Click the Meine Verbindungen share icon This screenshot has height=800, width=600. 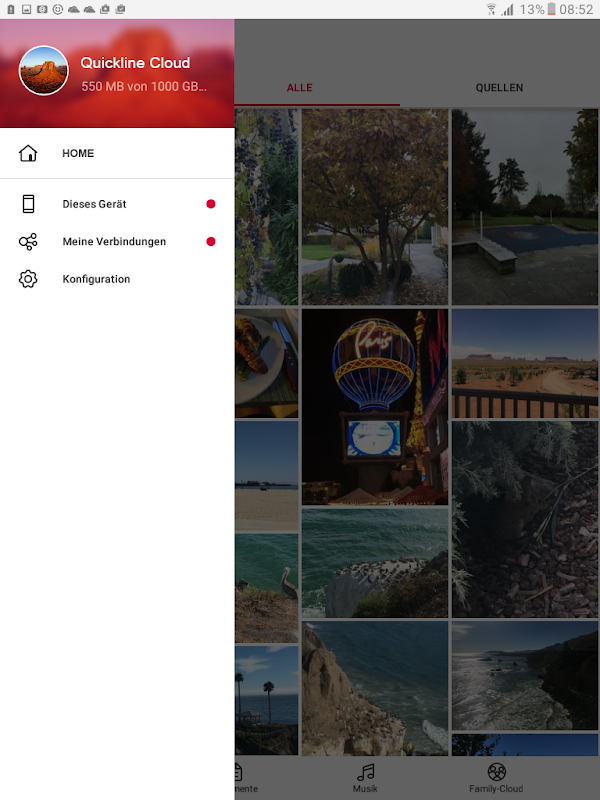click(28, 241)
